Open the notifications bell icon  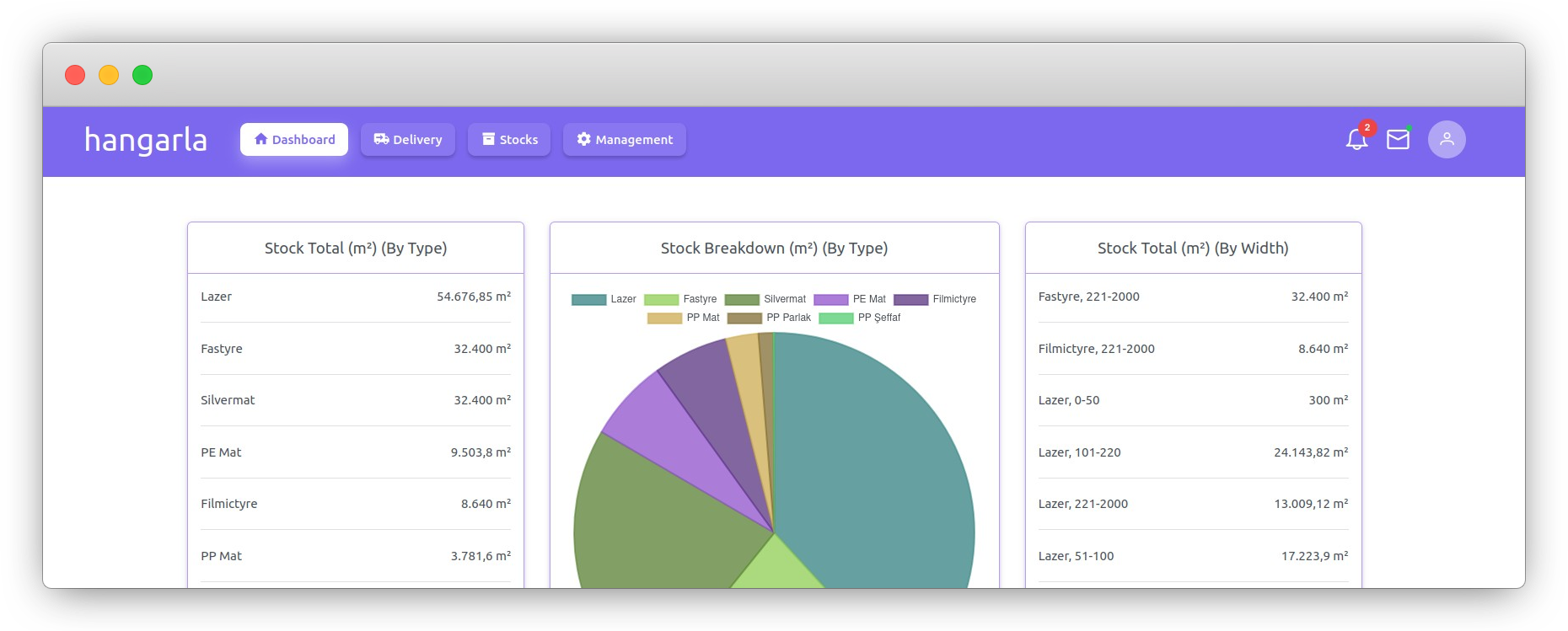pyautogui.click(x=1356, y=140)
